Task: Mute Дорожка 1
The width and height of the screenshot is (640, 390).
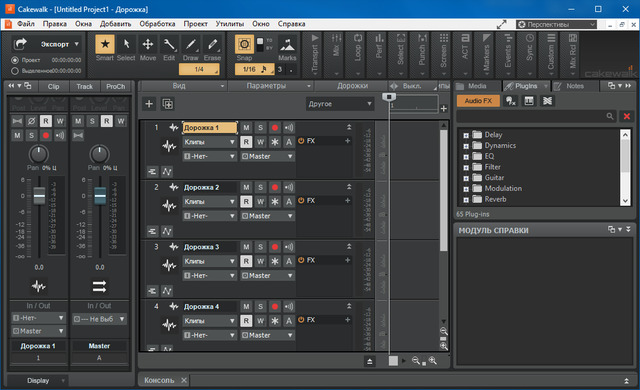Action: click(x=246, y=128)
